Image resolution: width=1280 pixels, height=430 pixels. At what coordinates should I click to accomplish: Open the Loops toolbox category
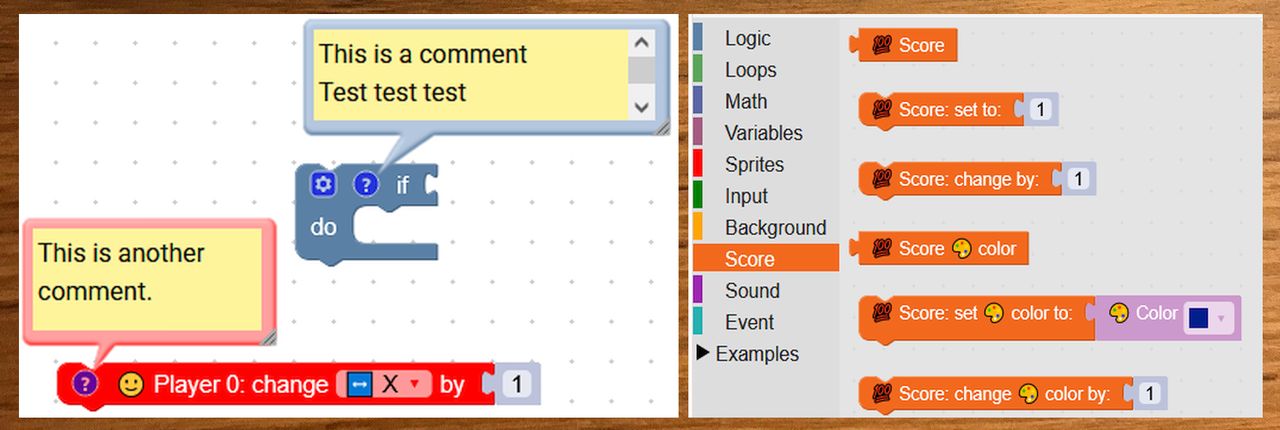tap(750, 70)
